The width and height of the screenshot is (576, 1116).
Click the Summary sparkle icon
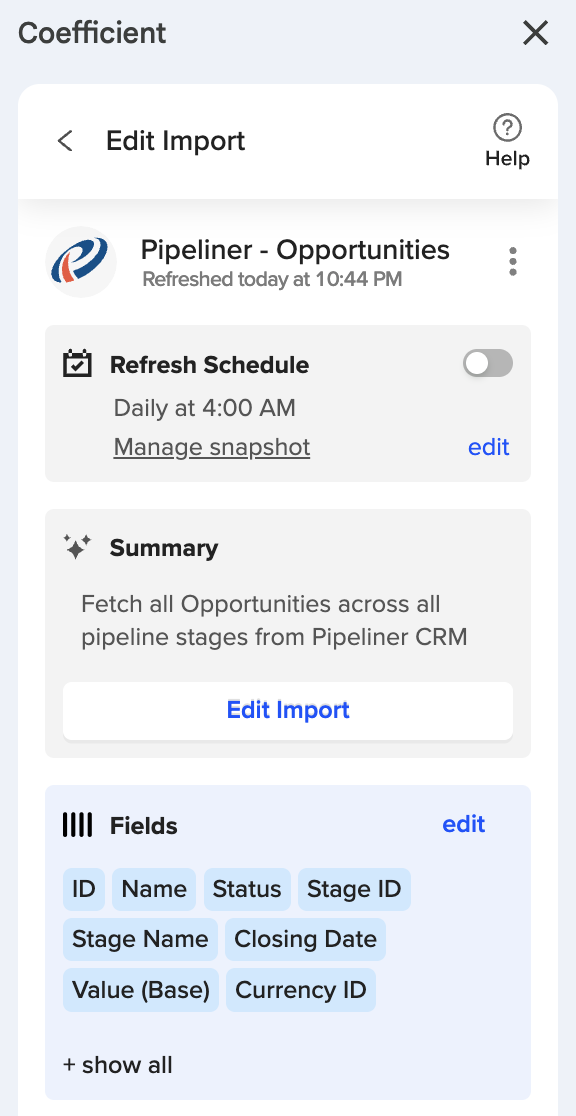[x=77, y=547]
